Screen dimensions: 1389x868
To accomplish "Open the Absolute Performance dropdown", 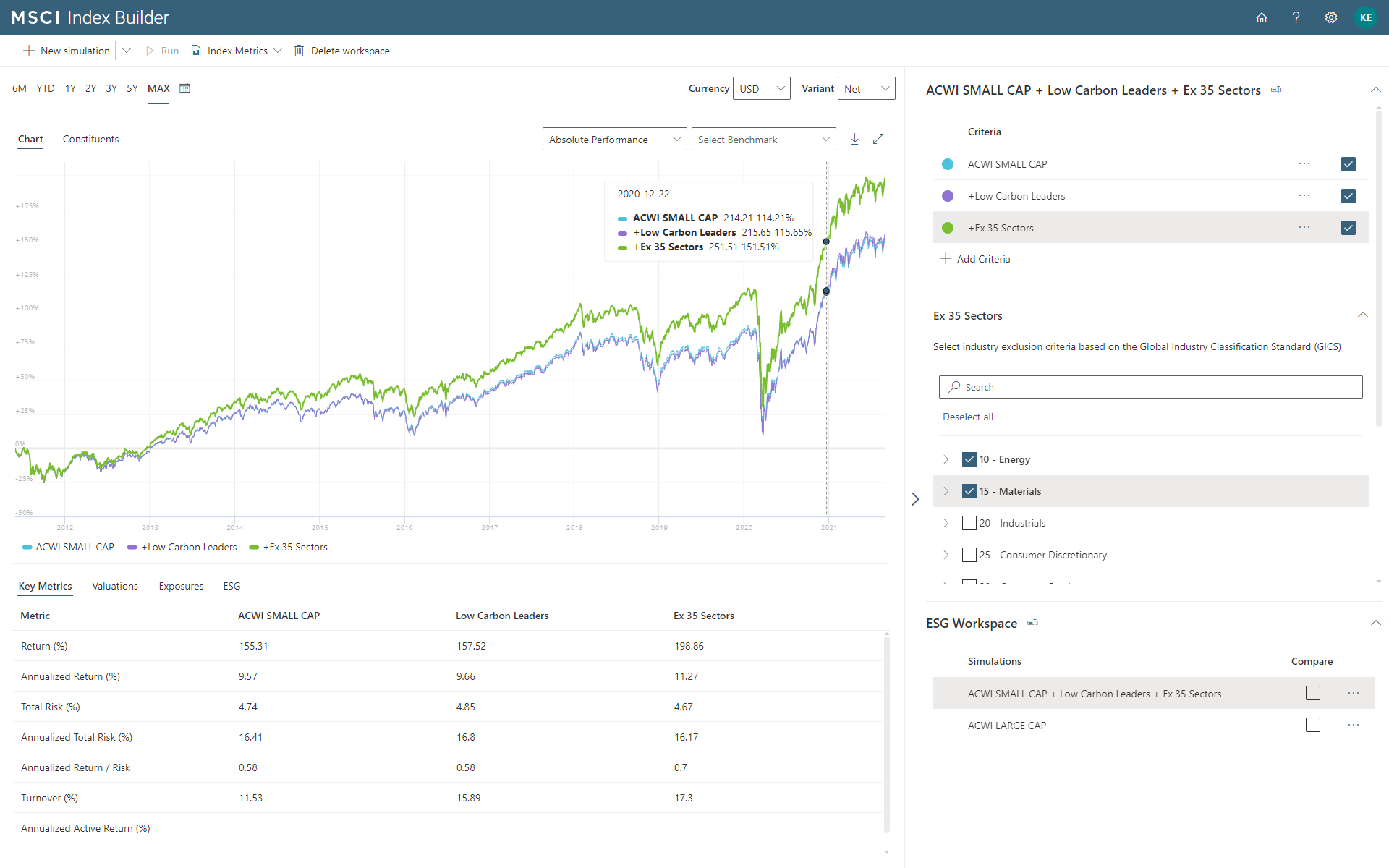I will tap(614, 140).
